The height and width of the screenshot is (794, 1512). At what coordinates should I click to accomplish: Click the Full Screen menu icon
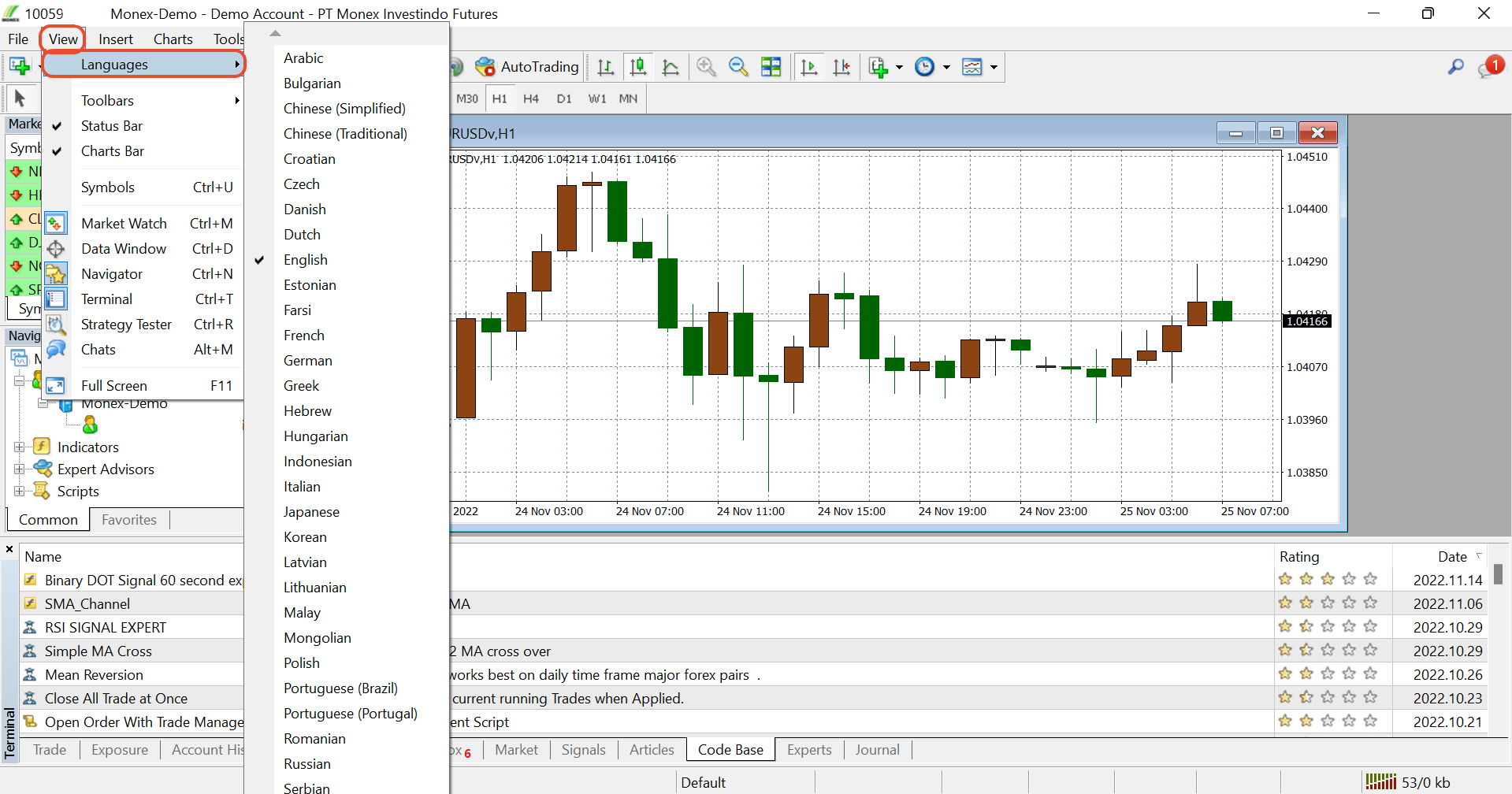tap(55, 386)
